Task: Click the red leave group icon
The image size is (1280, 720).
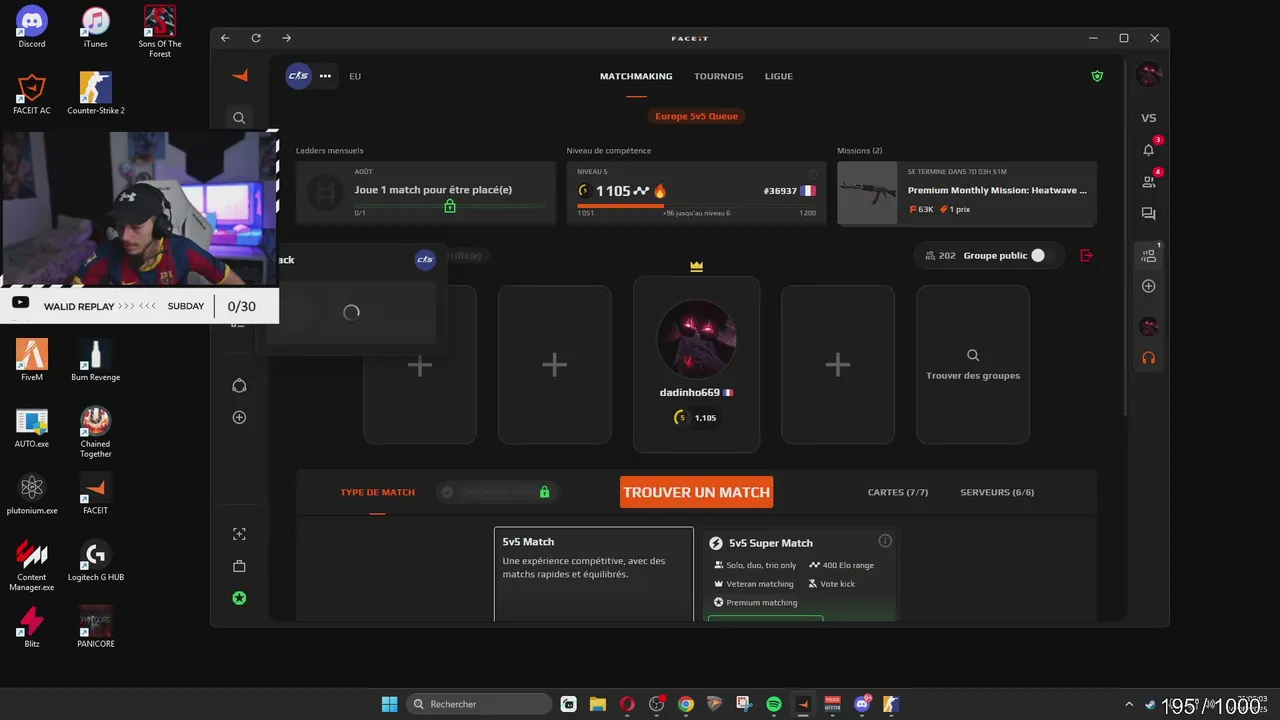Action: 1087,256
